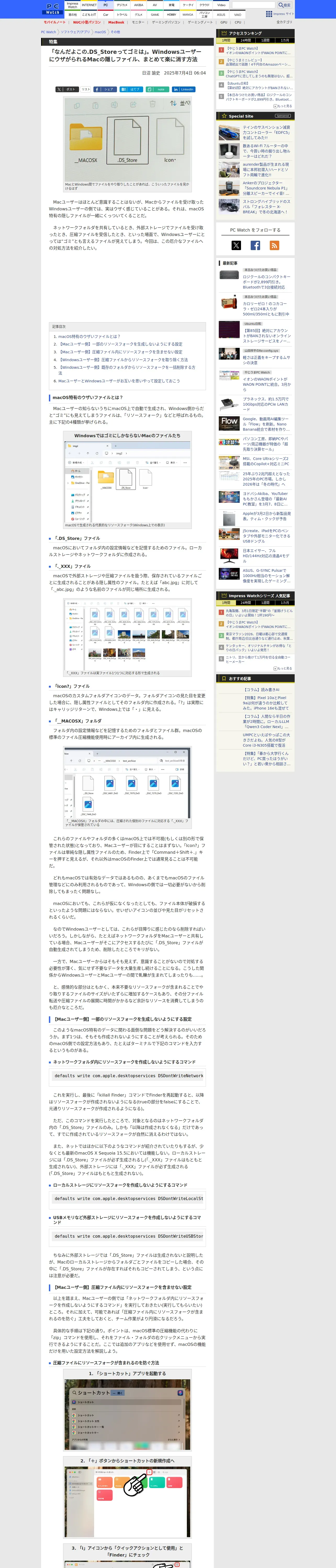Screen dimensions: 336x1568
Task: Click もっと見る under アクセスランキング
Action: [283, 106]
